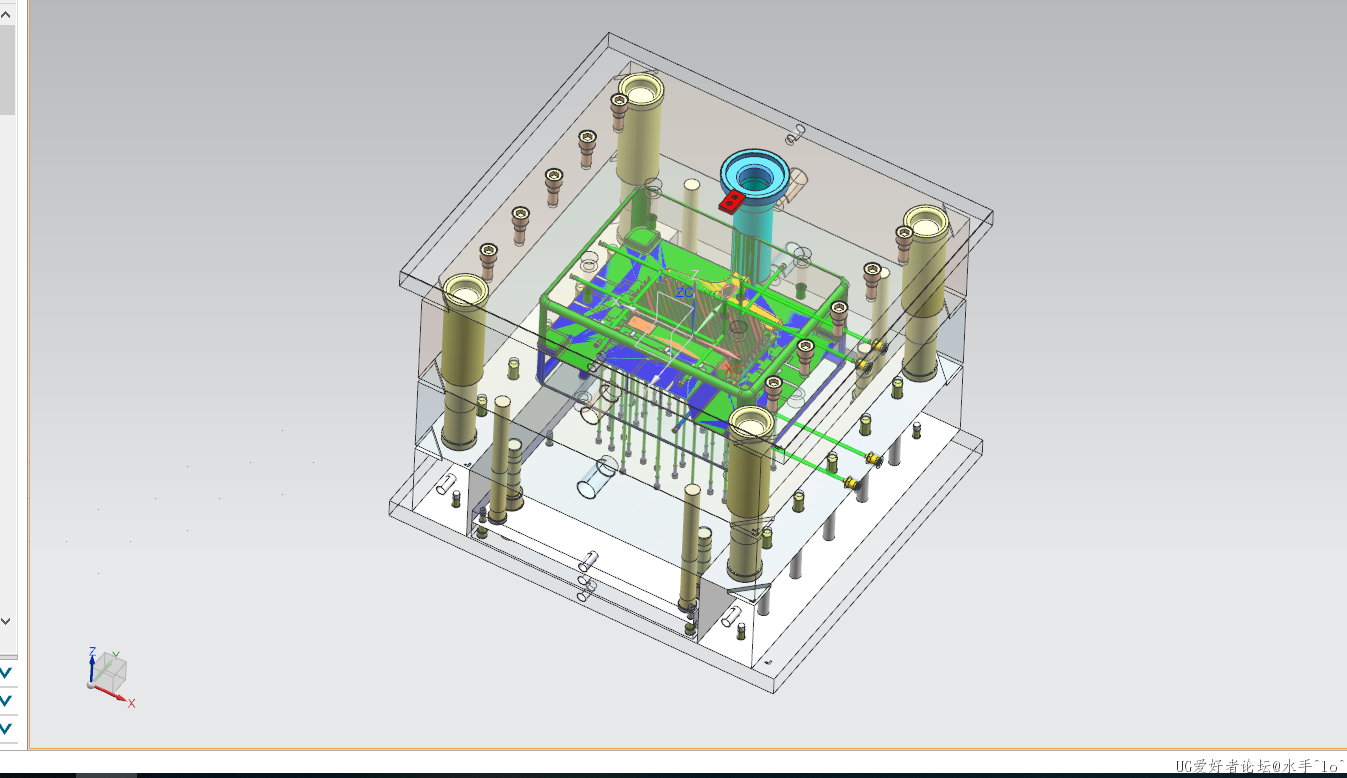Expand the second of the three collapsed chevron groups
This screenshot has height=778, width=1347.
[6, 701]
